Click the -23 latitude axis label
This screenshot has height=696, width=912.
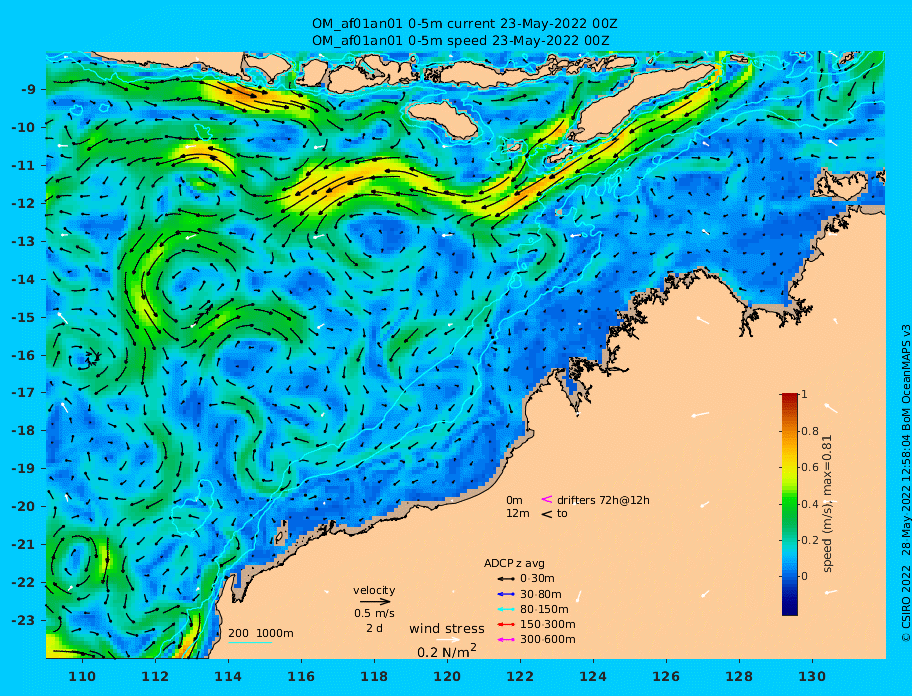[24, 620]
